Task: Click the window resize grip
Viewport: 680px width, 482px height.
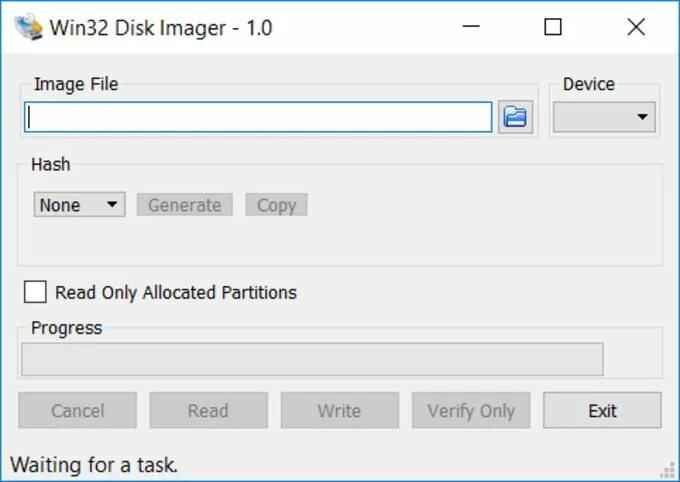Action: click(668, 468)
